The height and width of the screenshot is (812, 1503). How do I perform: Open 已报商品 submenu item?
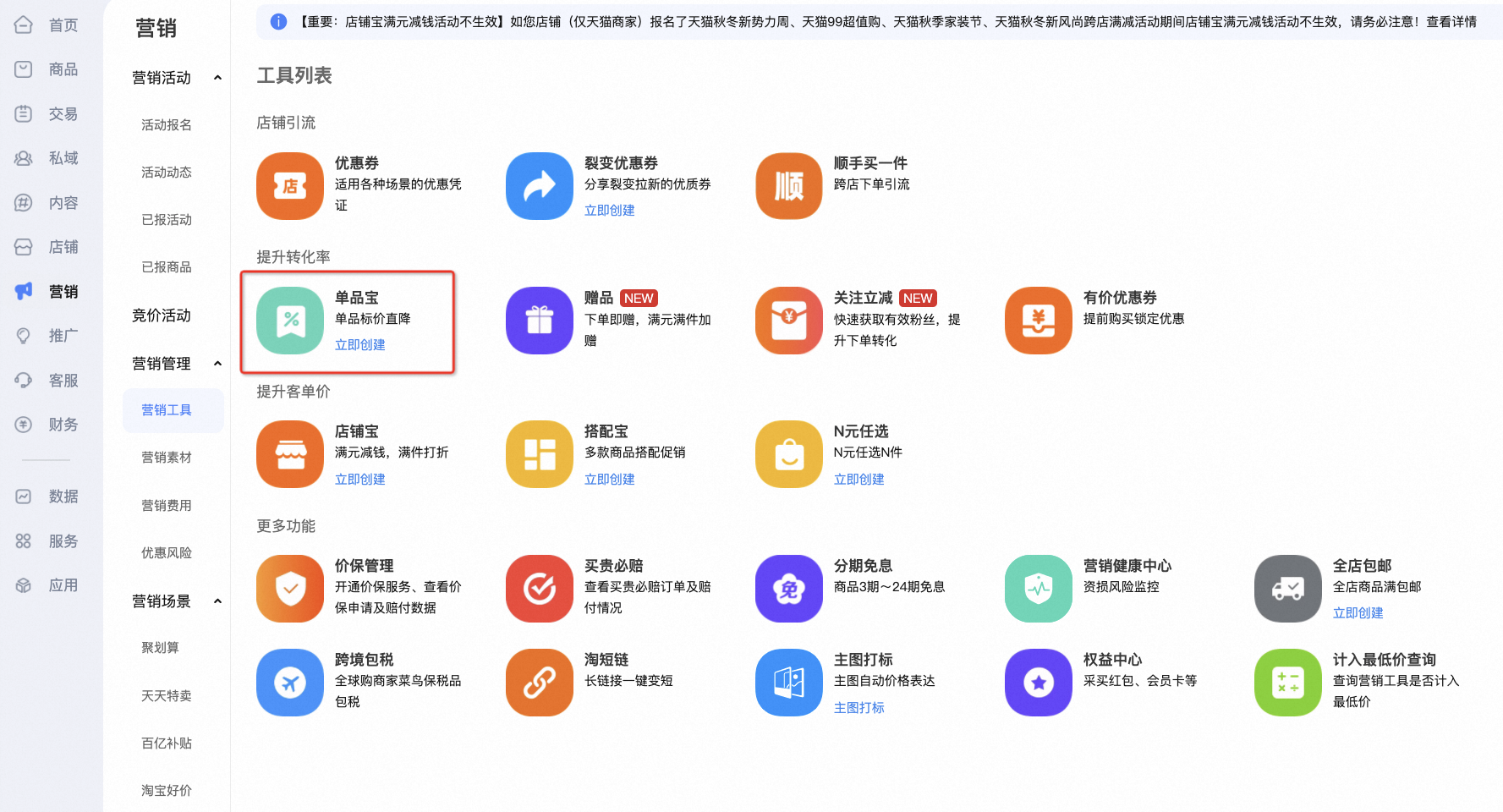pos(167,267)
